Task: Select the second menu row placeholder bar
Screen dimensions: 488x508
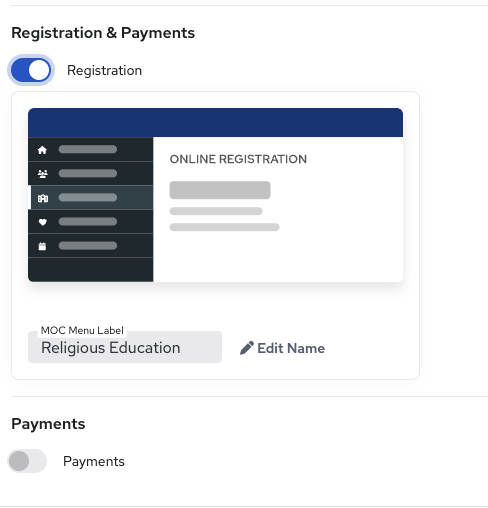Action: point(88,173)
